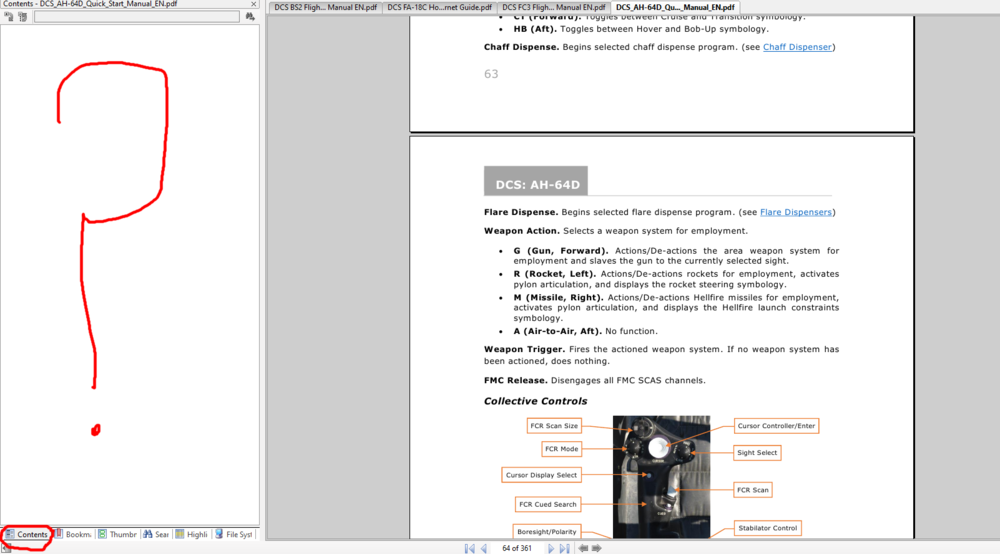
Task: Switch to the Contents panel tab
Action: (x=27, y=534)
